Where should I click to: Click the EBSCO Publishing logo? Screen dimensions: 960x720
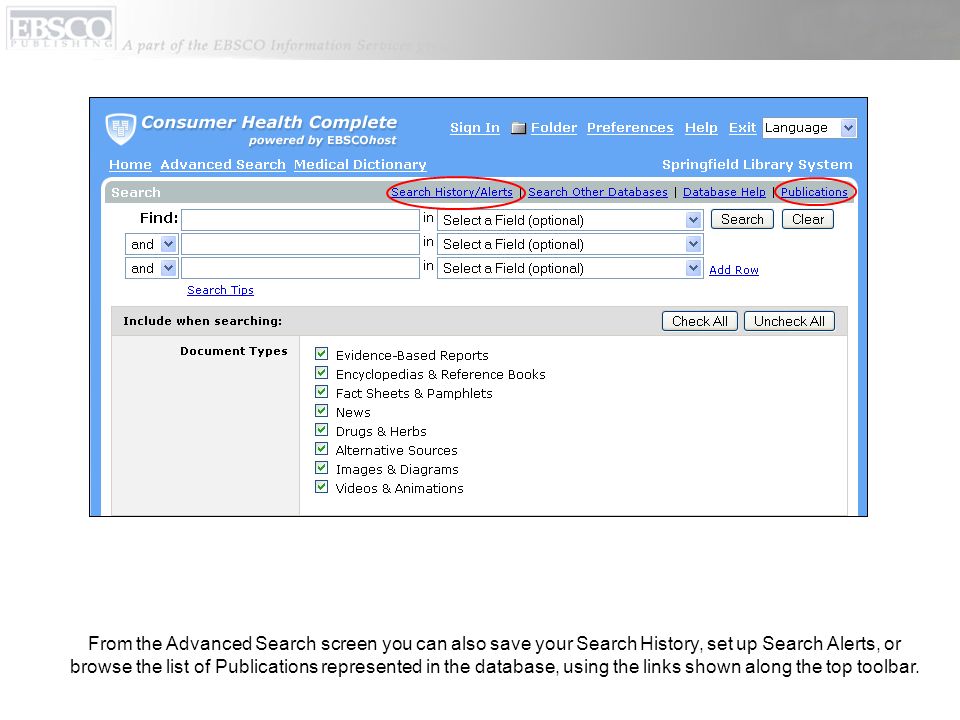point(60,28)
